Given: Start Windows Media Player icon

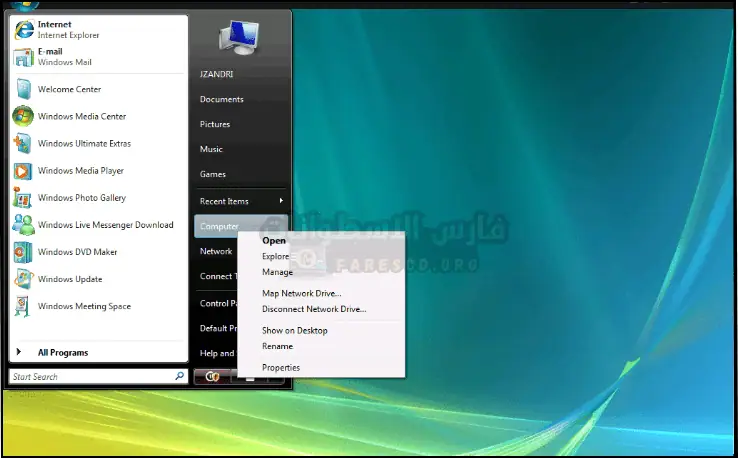Looking at the screenshot, I should click(x=22, y=171).
